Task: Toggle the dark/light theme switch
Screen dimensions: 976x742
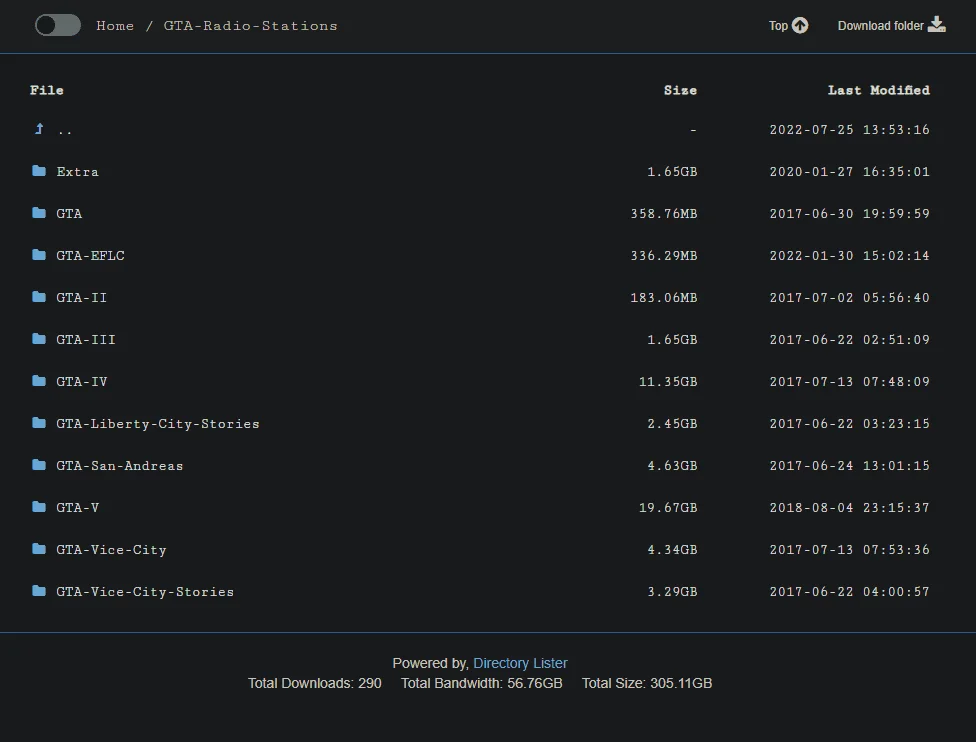Action: click(x=58, y=26)
